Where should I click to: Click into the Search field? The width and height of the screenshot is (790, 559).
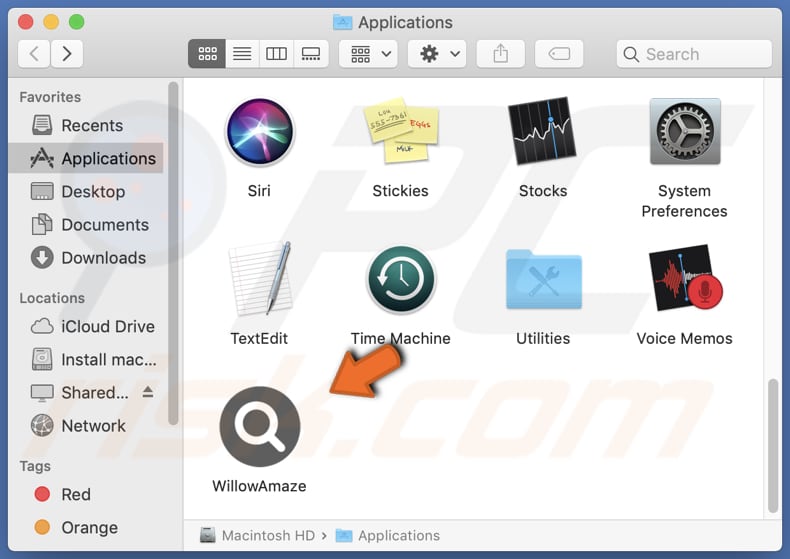click(694, 54)
